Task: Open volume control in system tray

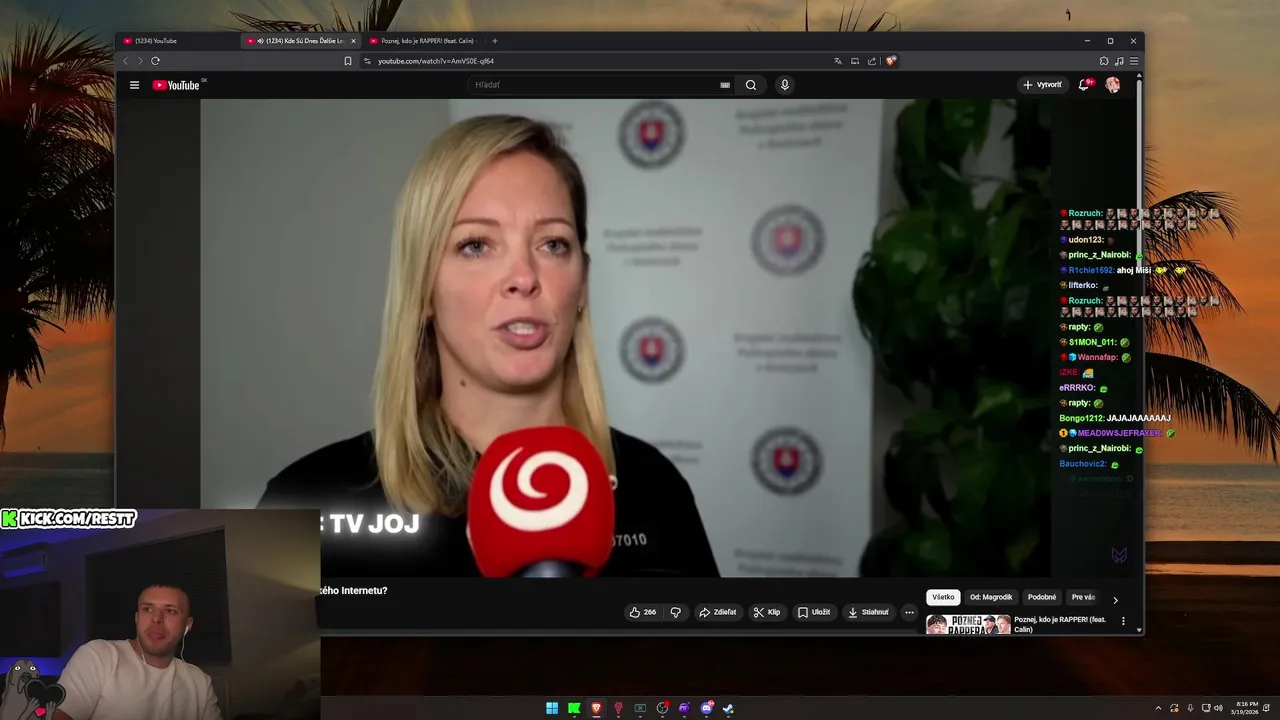Action: click(1218, 708)
